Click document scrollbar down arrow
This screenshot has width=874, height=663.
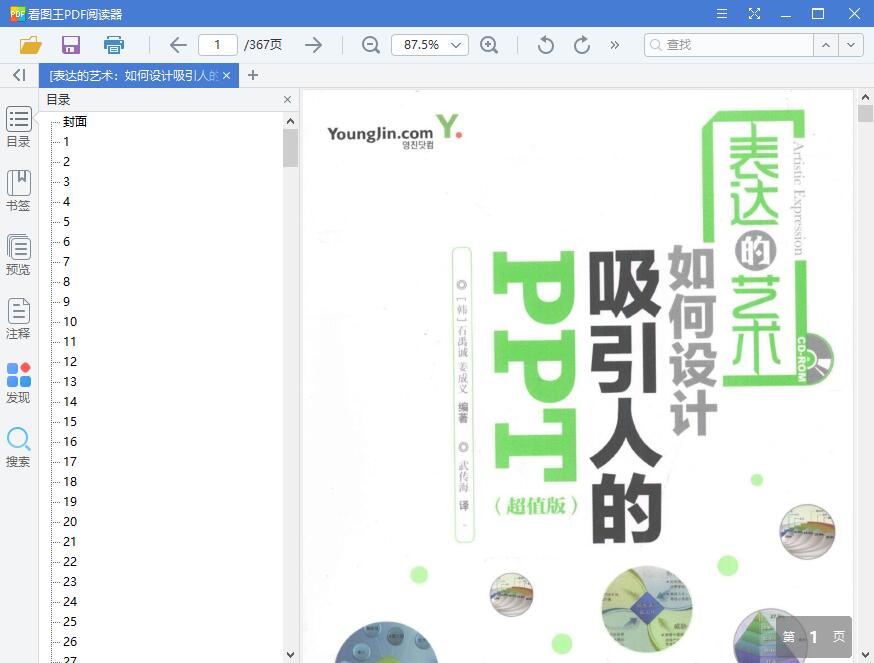tap(865, 655)
